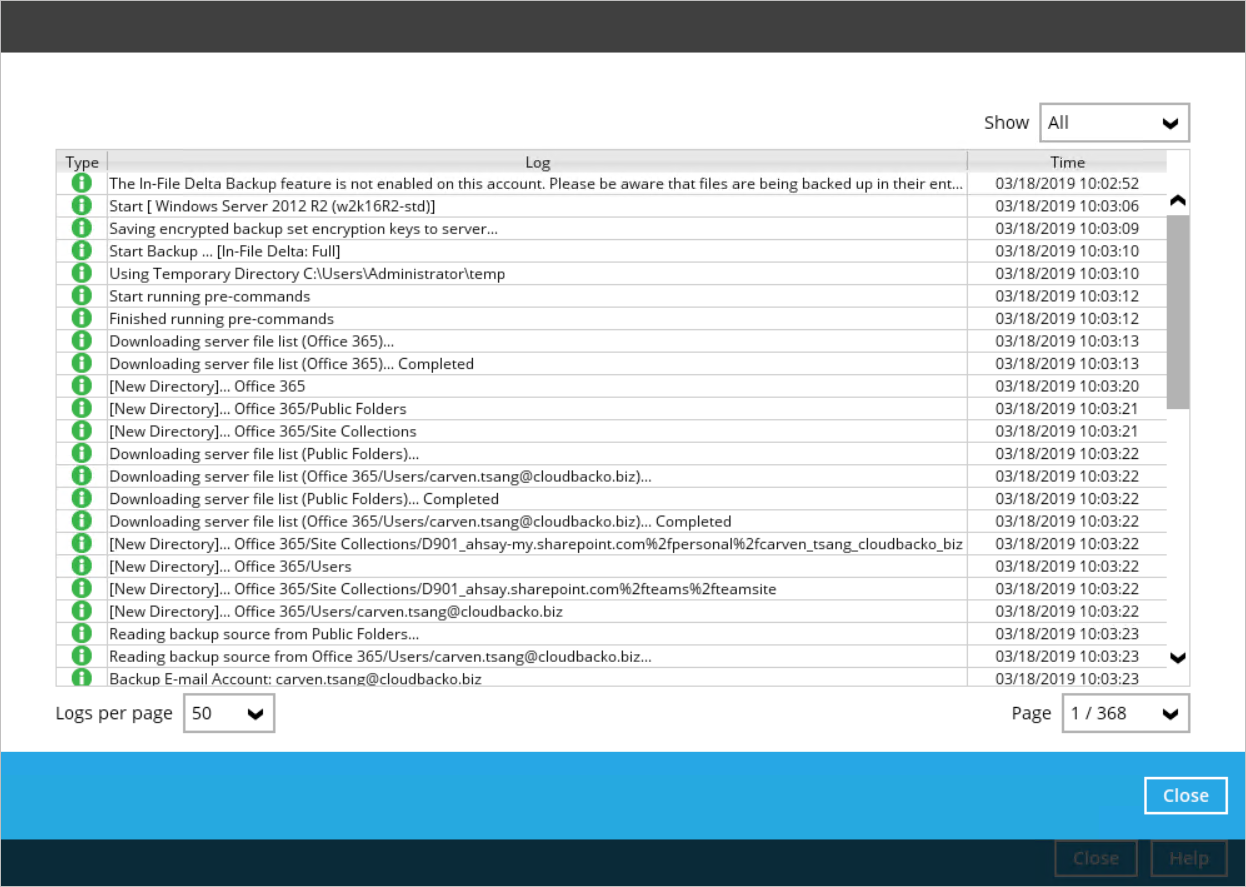The image size is (1246, 887).
Task: Open the Show filter dropdown
Action: point(1114,123)
